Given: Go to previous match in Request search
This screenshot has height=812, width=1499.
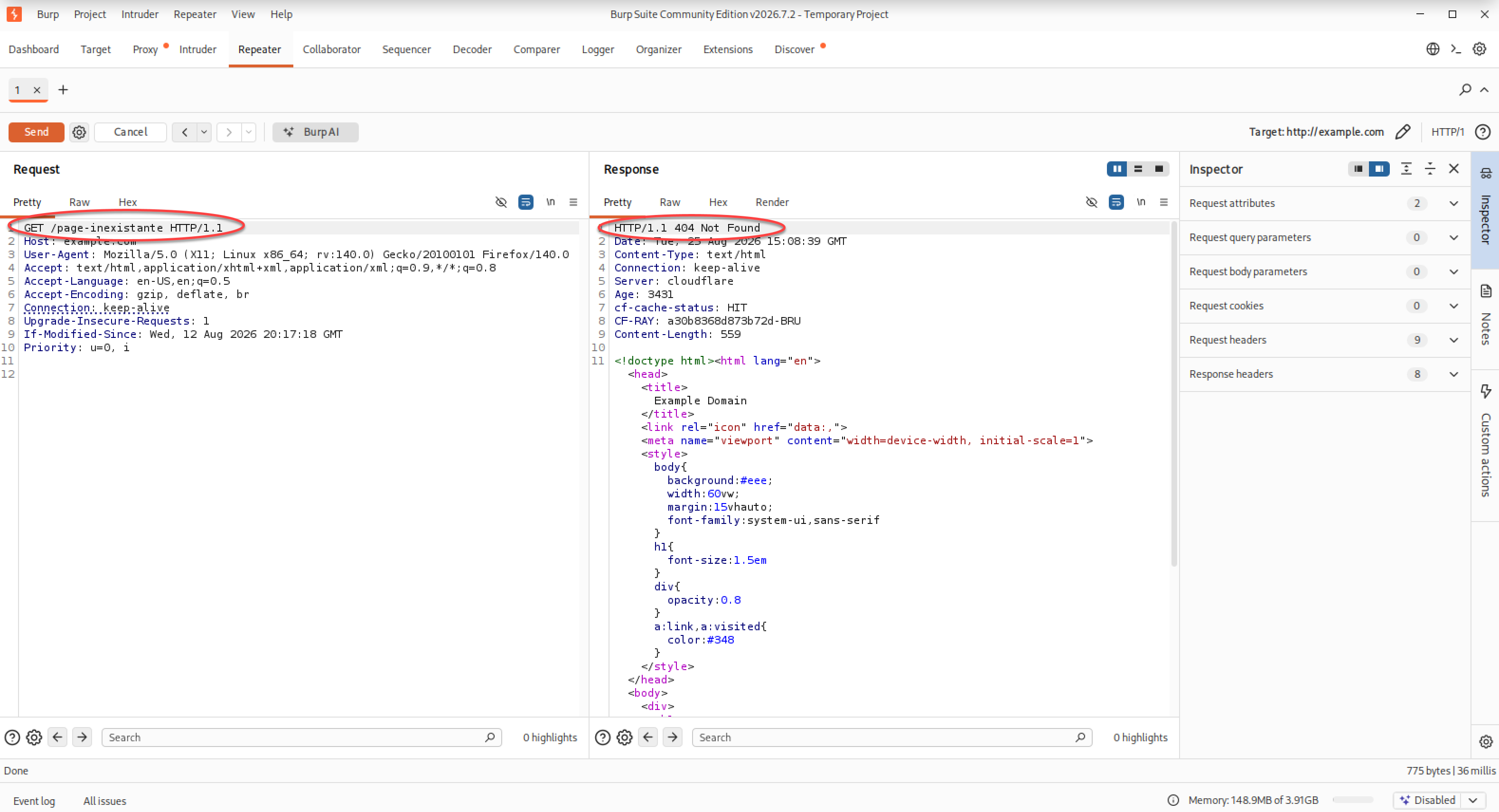Looking at the screenshot, I should [57, 737].
